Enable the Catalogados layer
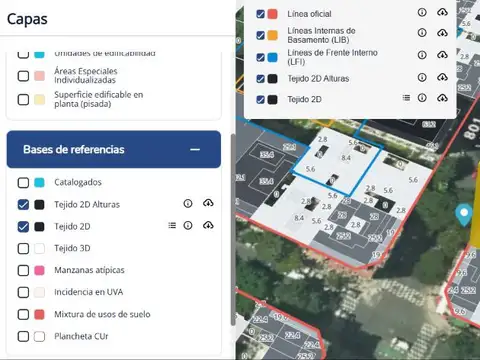This screenshot has width=480, height=360. coord(23,182)
